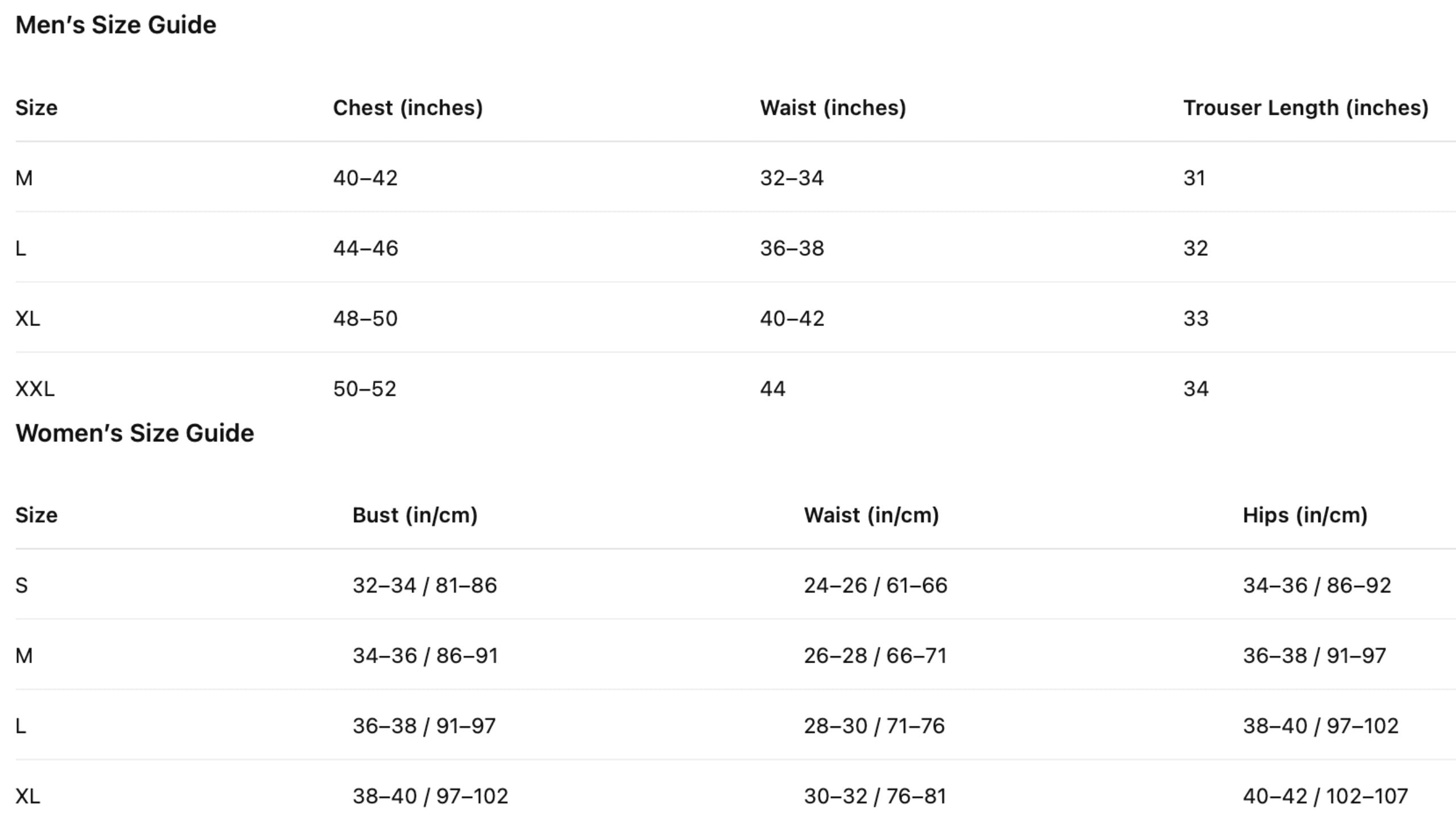
Task: Click trouser length value 34
Action: click(x=1196, y=389)
